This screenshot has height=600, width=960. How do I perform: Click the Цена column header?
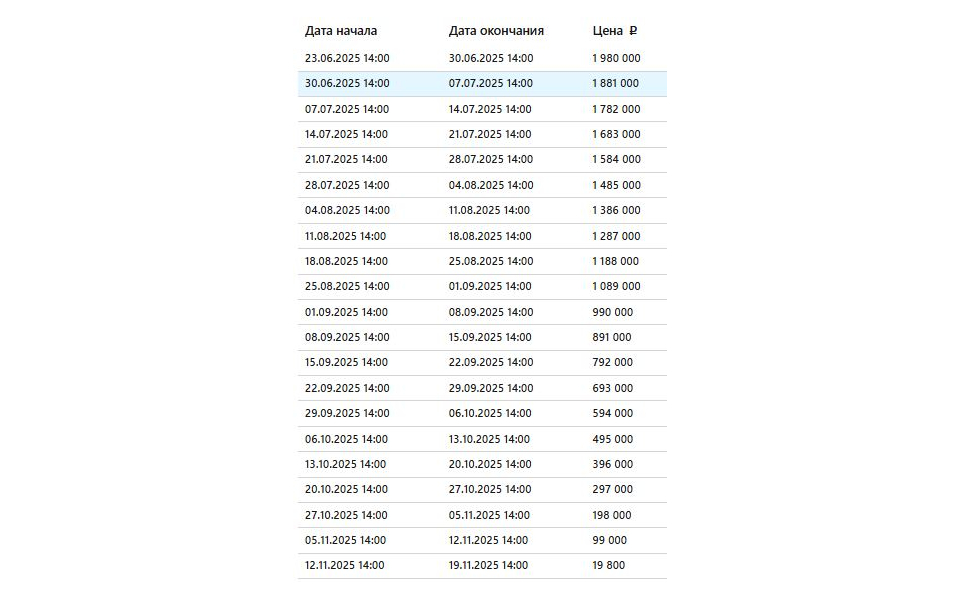pyautogui.click(x=607, y=31)
